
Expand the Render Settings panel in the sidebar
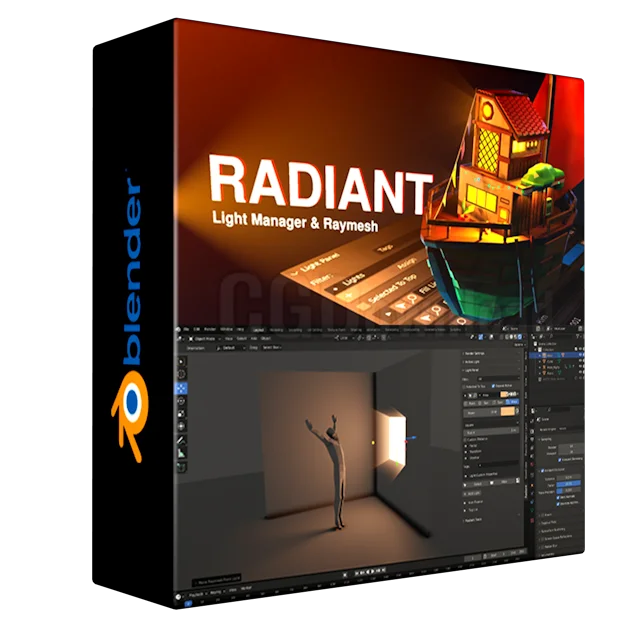click(474, 353)
